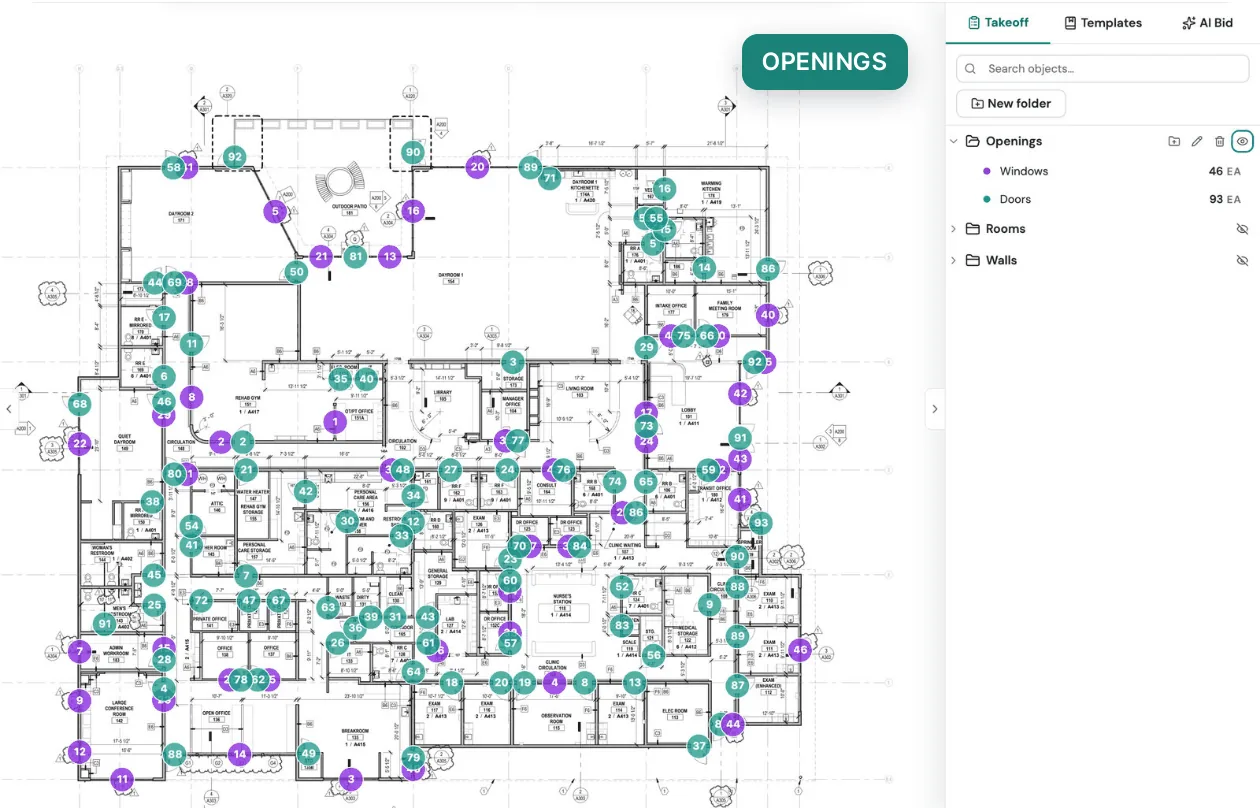Open the AI Bid tab
This screenshot has width=1260, height=808.
1207,22
